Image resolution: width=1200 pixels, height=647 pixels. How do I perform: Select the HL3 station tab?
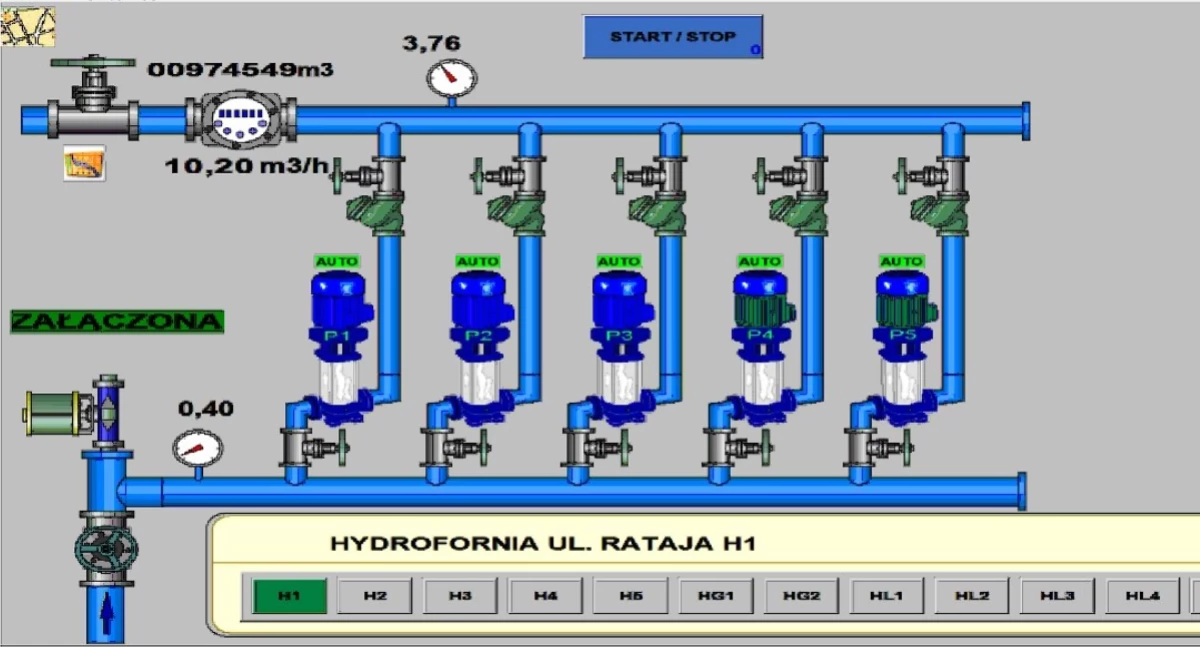pos(1057,596)
